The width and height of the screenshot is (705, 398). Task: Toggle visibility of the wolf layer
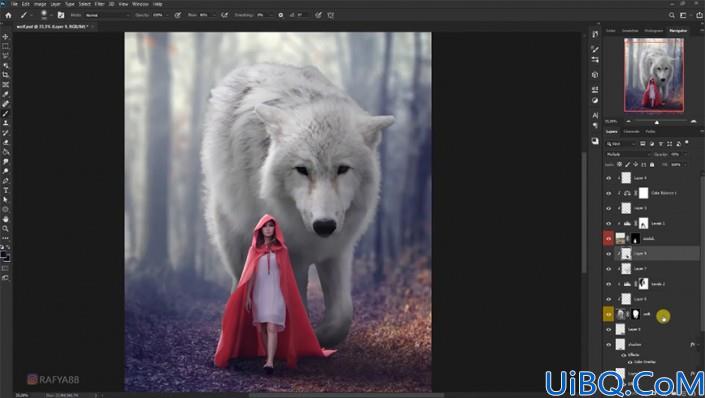pos(608,314)
